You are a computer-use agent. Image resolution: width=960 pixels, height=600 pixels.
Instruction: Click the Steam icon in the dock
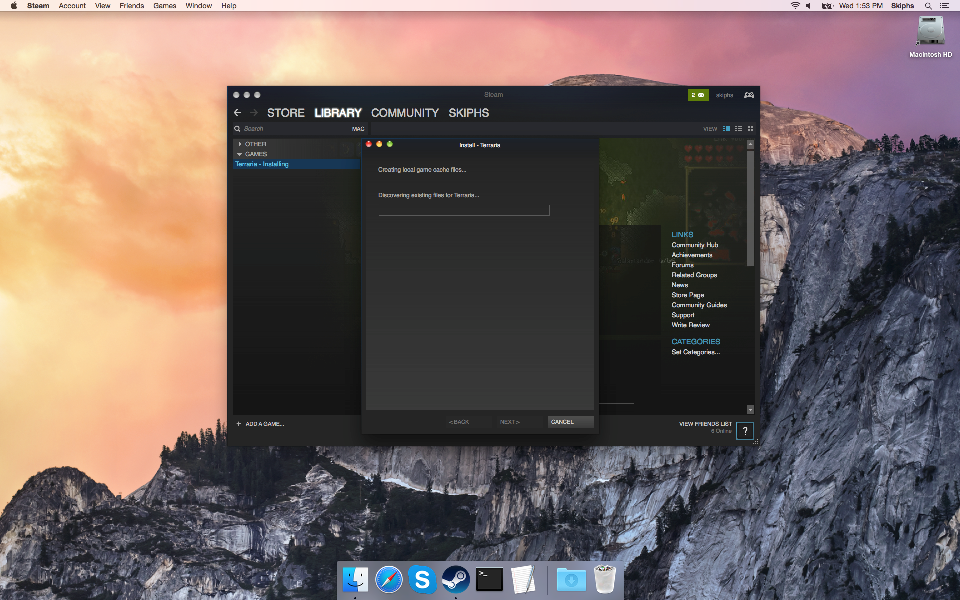coord(456,579)
